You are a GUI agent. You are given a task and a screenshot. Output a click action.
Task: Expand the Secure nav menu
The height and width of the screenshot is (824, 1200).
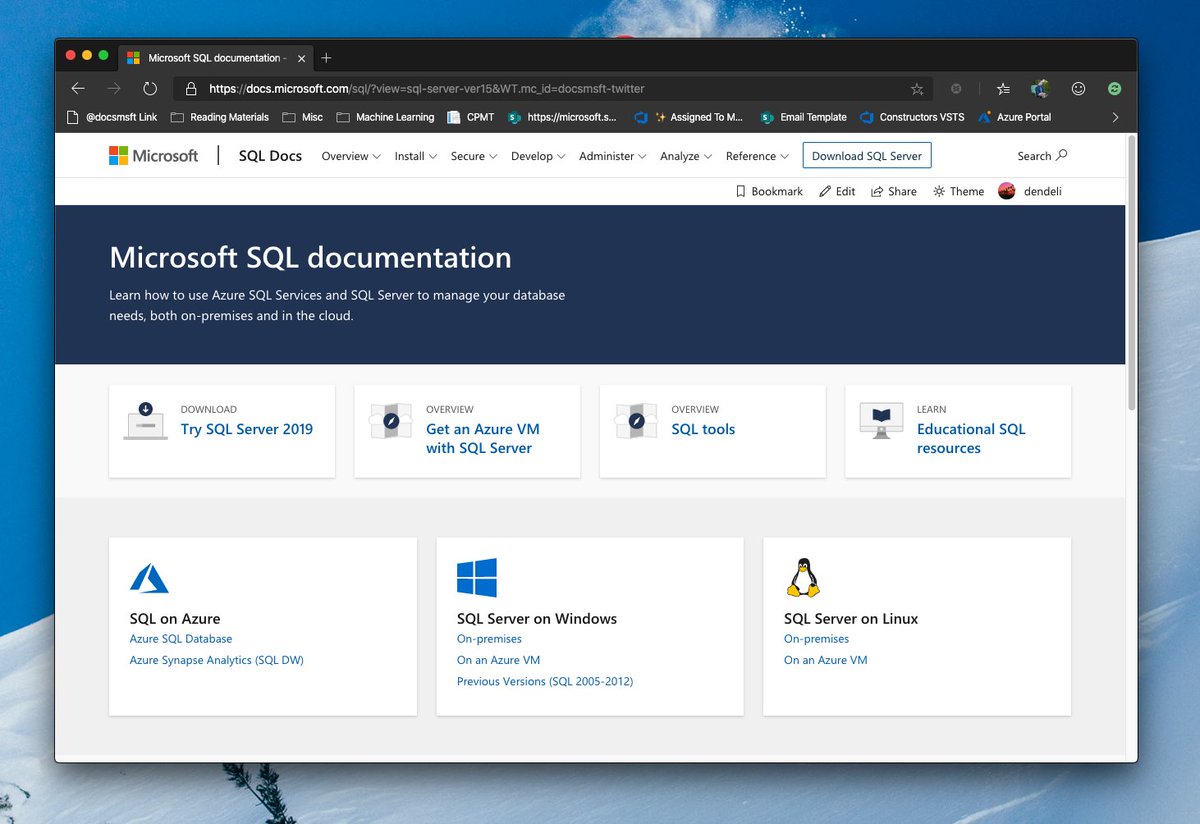474,156
